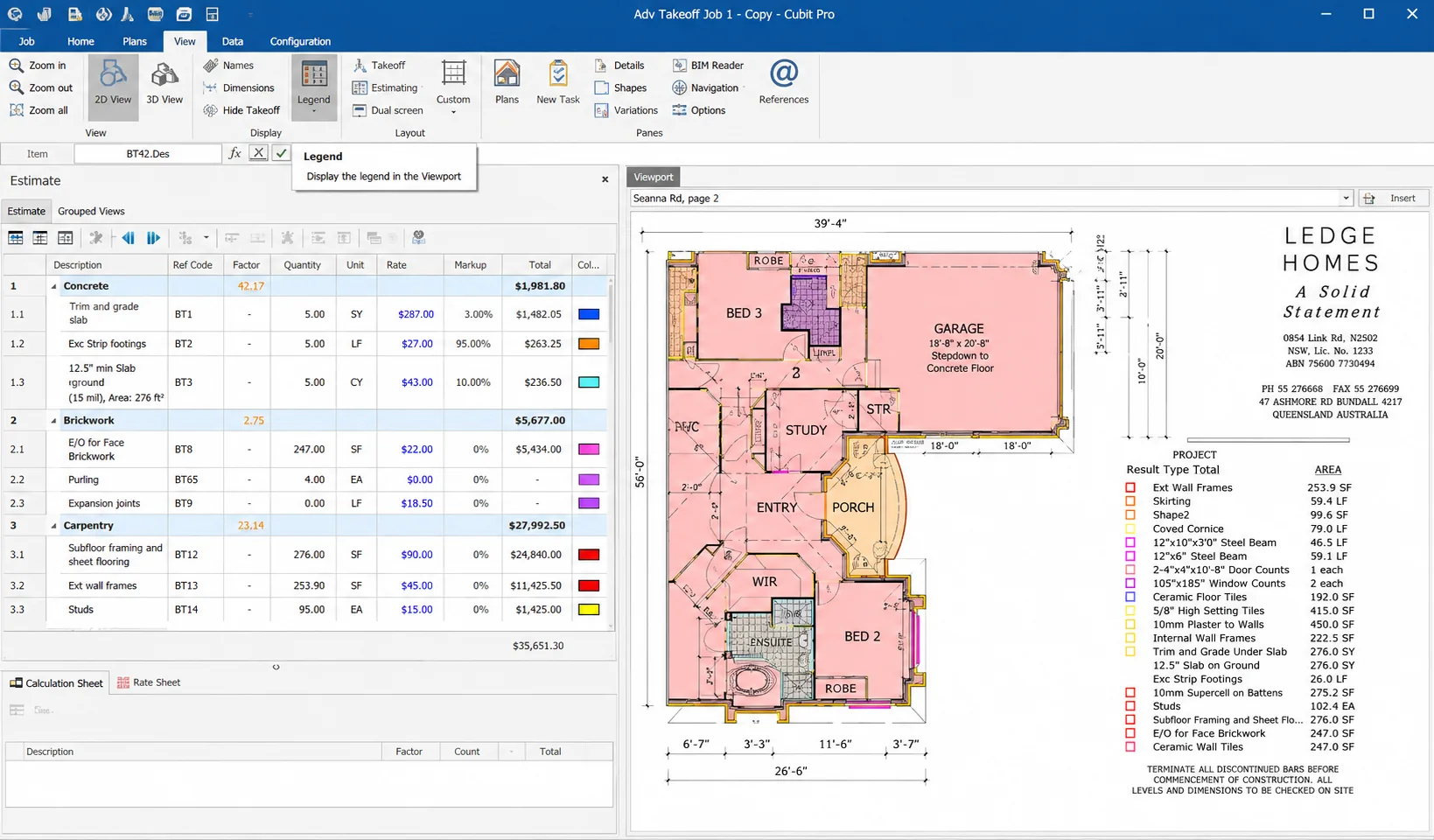Image resolution: width=1434 pixels, height=840 pixels.
Task: Launch the BIM Reader pane
Action: click(x=708, y=66)
